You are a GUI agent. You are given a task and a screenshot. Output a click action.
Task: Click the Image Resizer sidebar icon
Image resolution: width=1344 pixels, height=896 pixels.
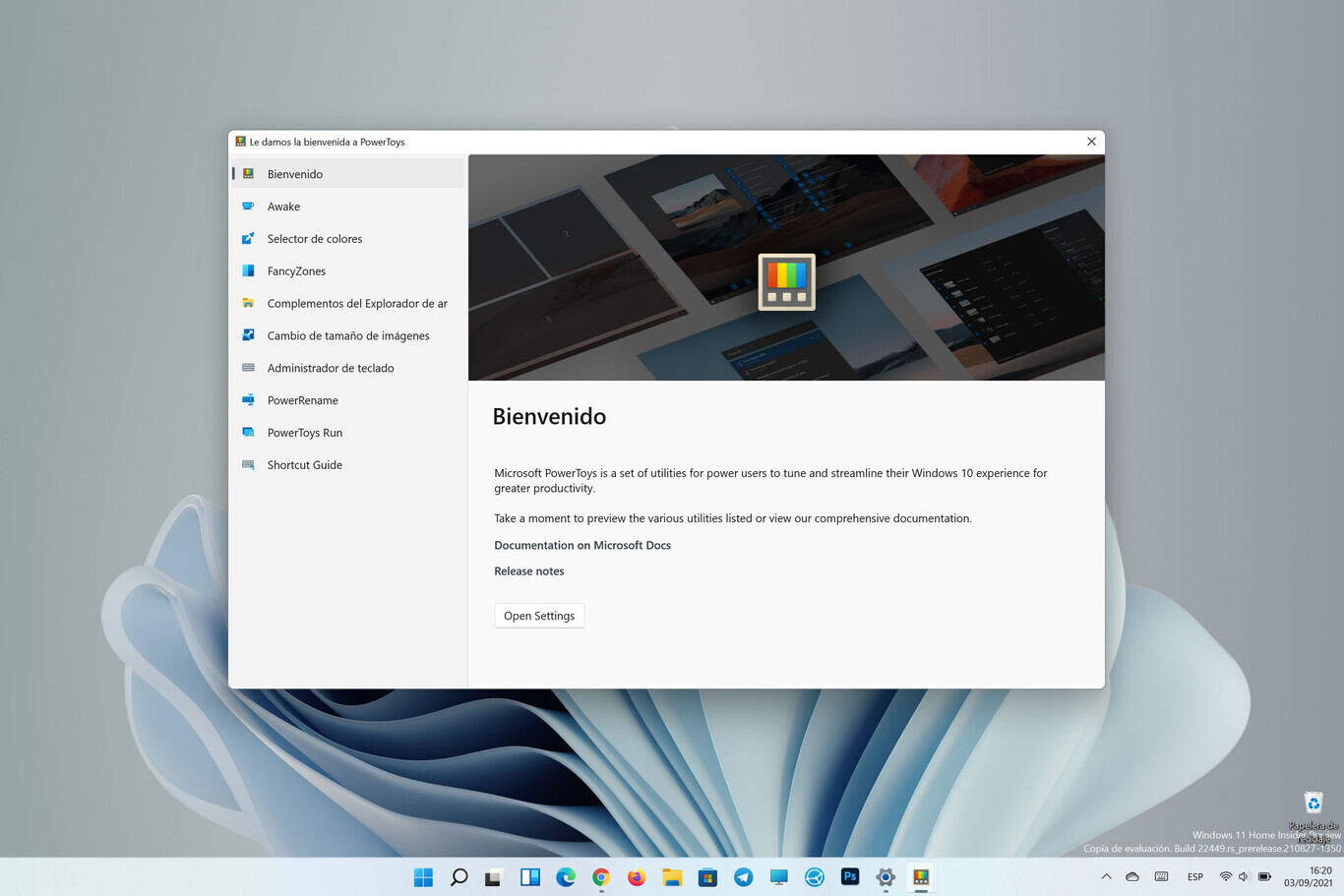(248, 335)
